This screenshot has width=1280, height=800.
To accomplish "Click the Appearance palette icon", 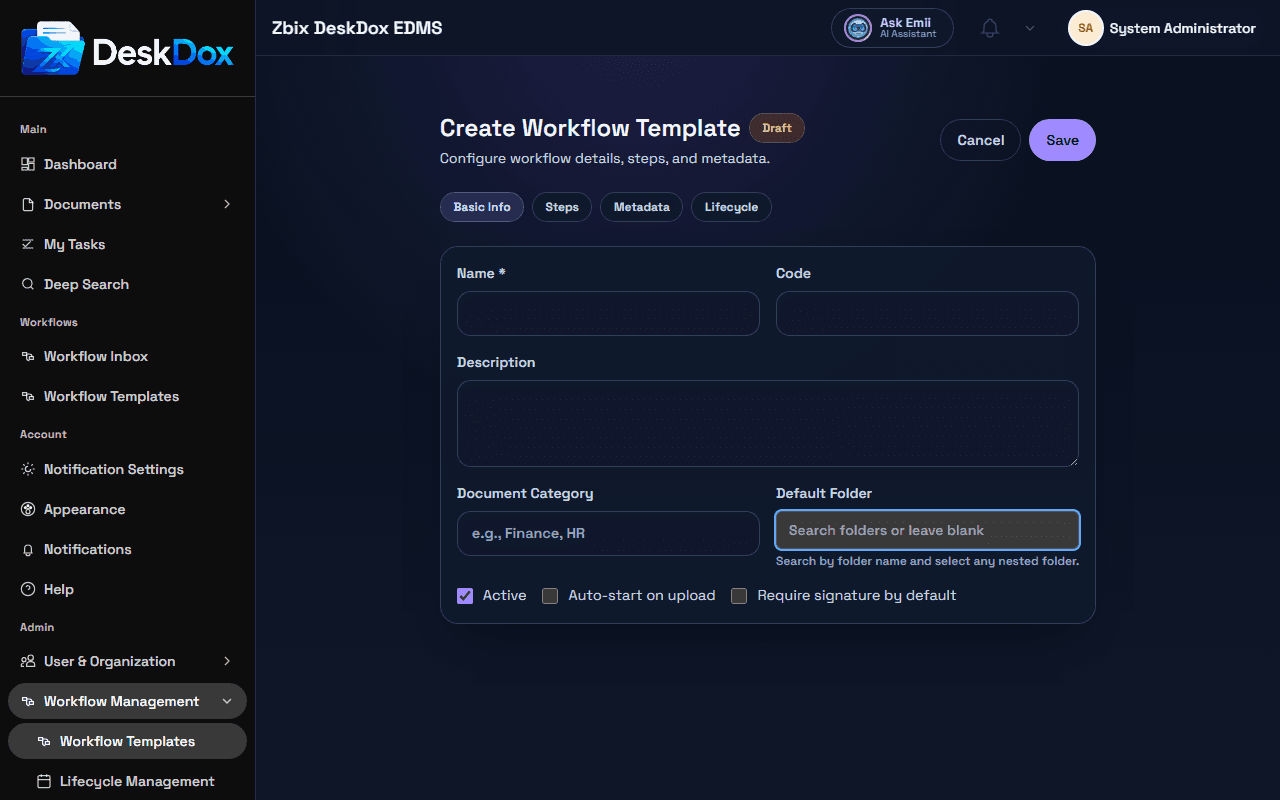I will (28, 509).
